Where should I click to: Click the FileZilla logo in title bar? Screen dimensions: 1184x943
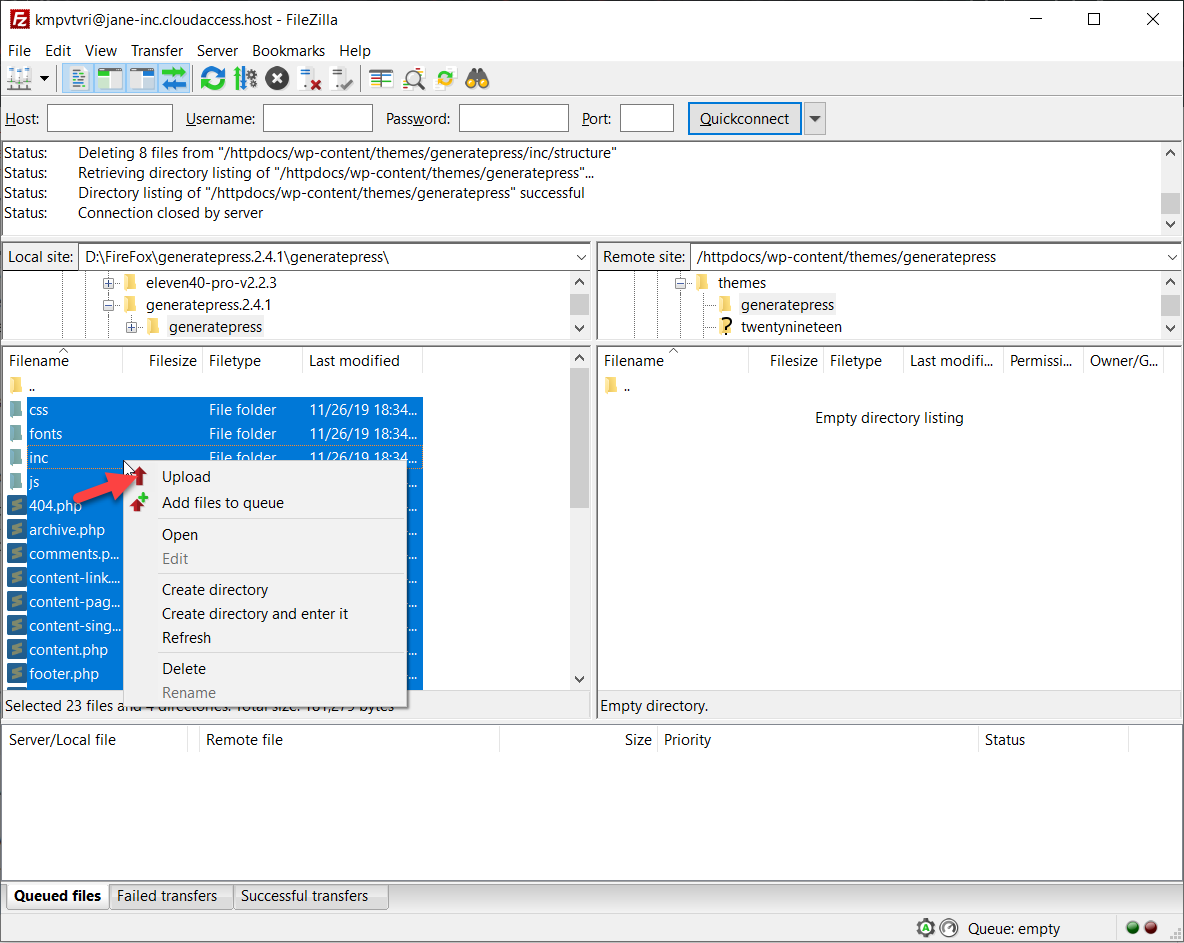[x=20, y=19]
